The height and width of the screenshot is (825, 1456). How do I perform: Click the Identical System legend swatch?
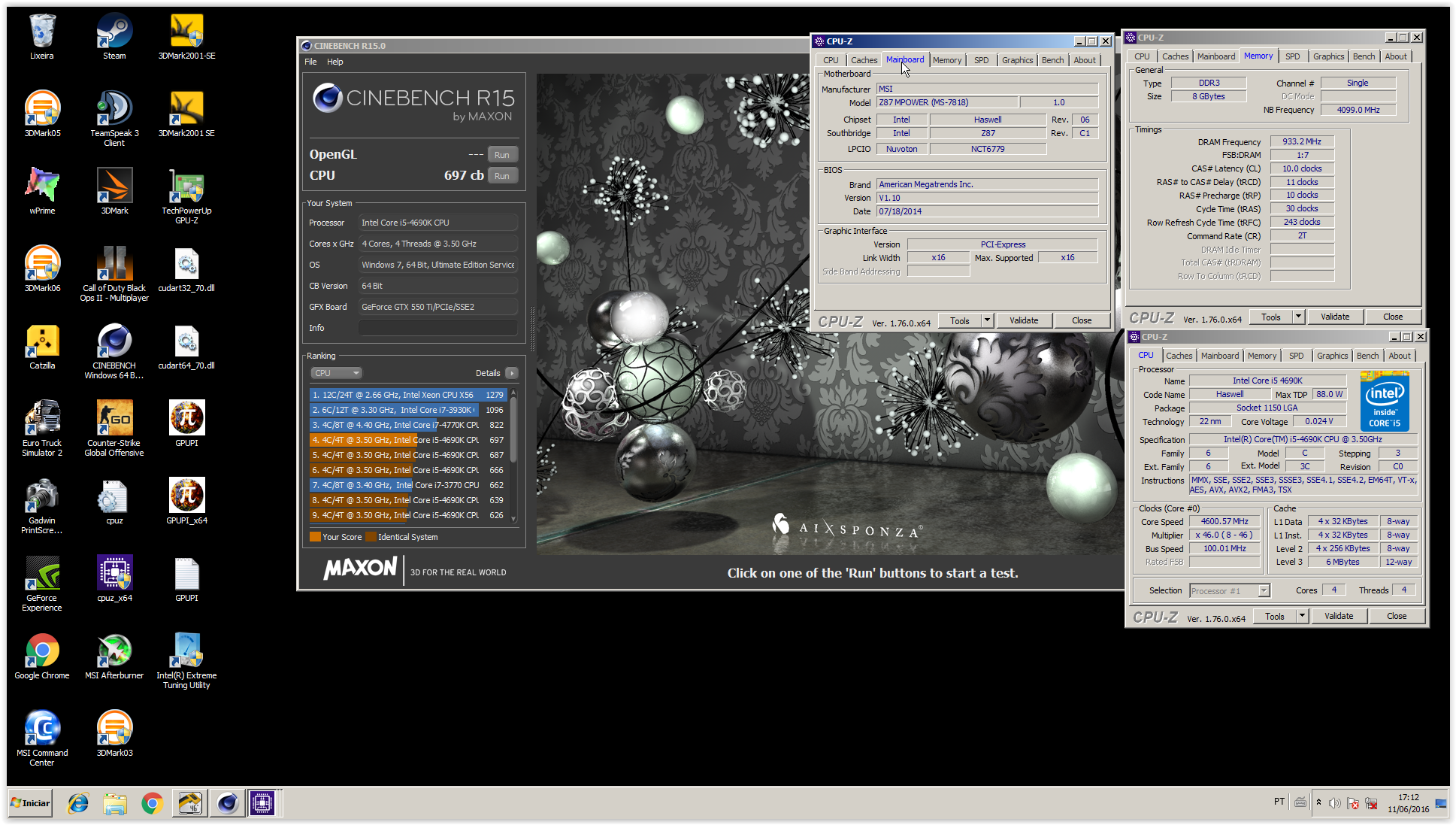point(370,537)
